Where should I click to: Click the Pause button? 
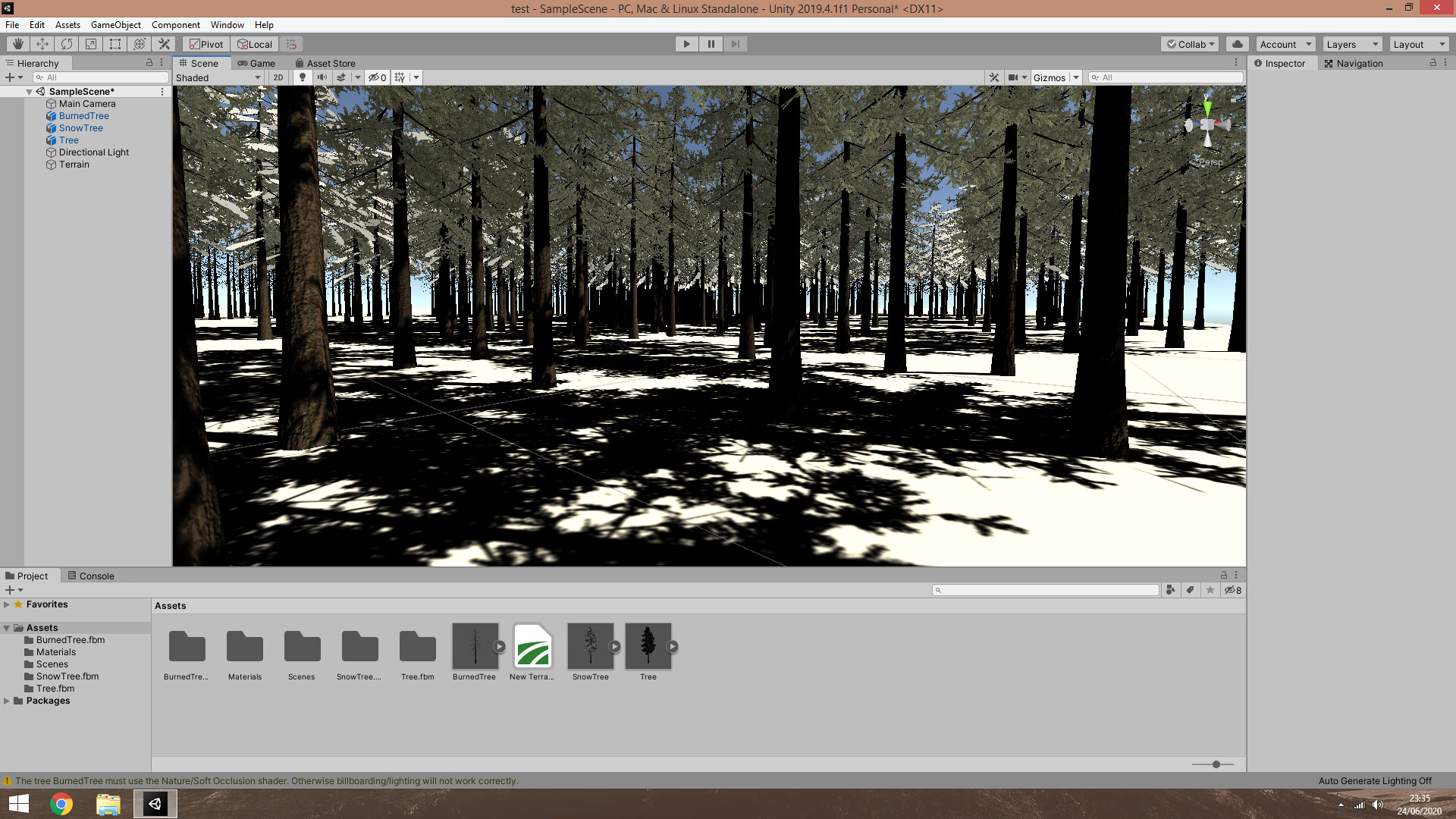tap(711, 44)
